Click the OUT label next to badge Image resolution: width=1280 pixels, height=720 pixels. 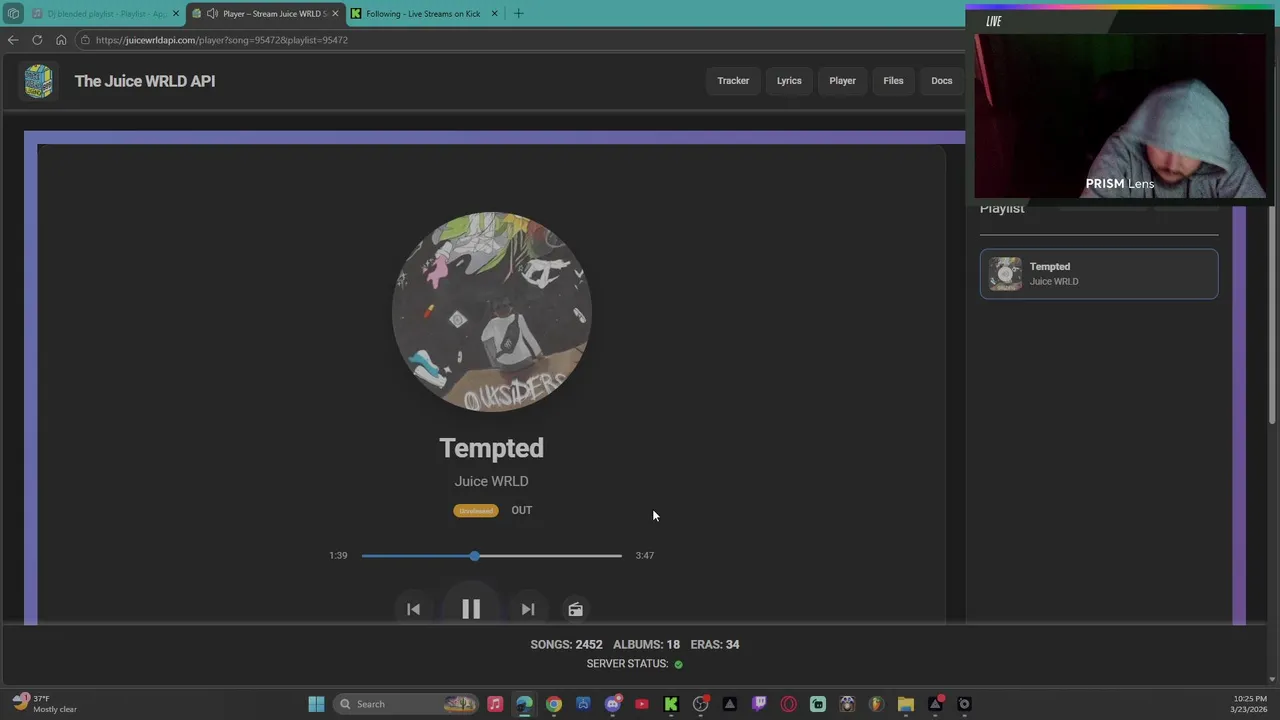(x=522, y=510)
